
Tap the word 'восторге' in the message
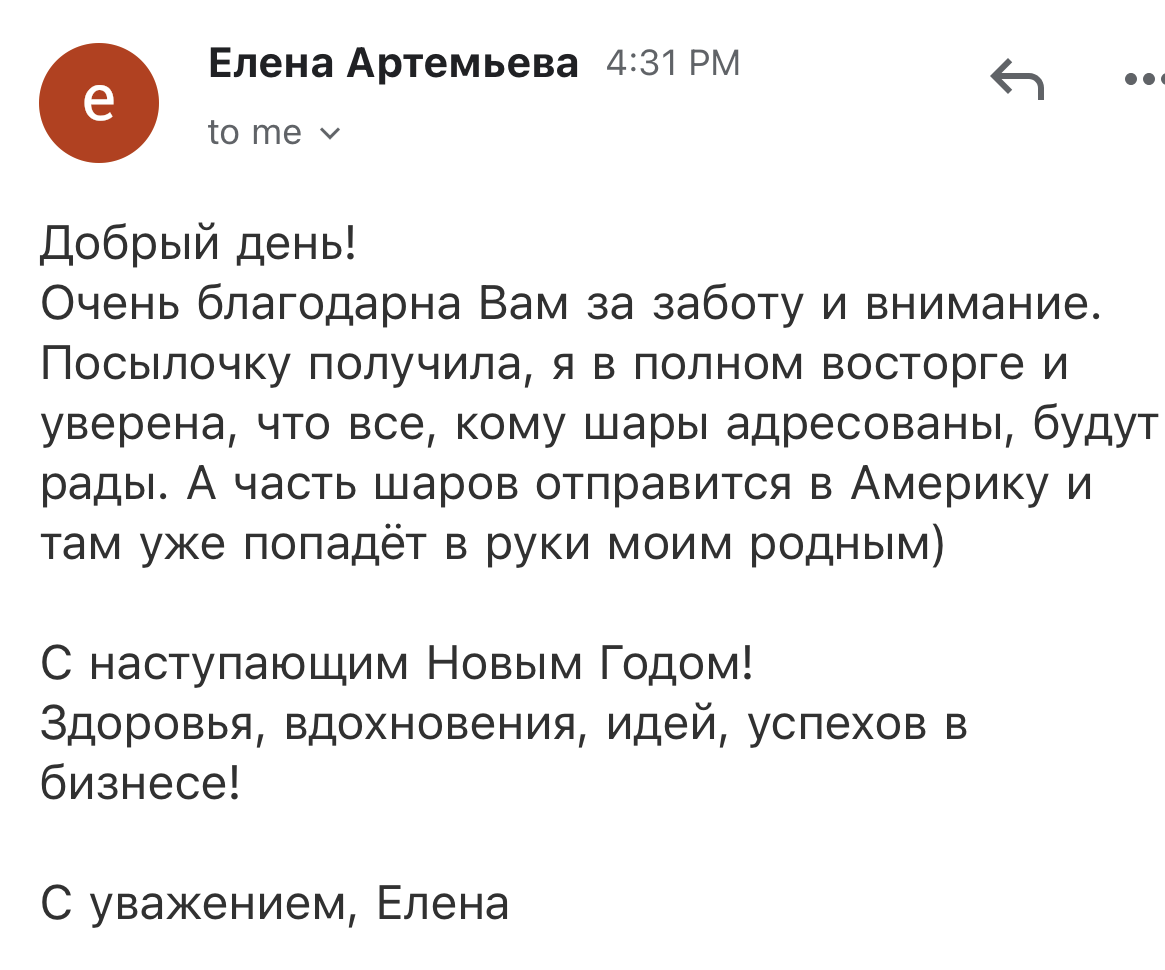pyautogui.click(x=924, y=365)
